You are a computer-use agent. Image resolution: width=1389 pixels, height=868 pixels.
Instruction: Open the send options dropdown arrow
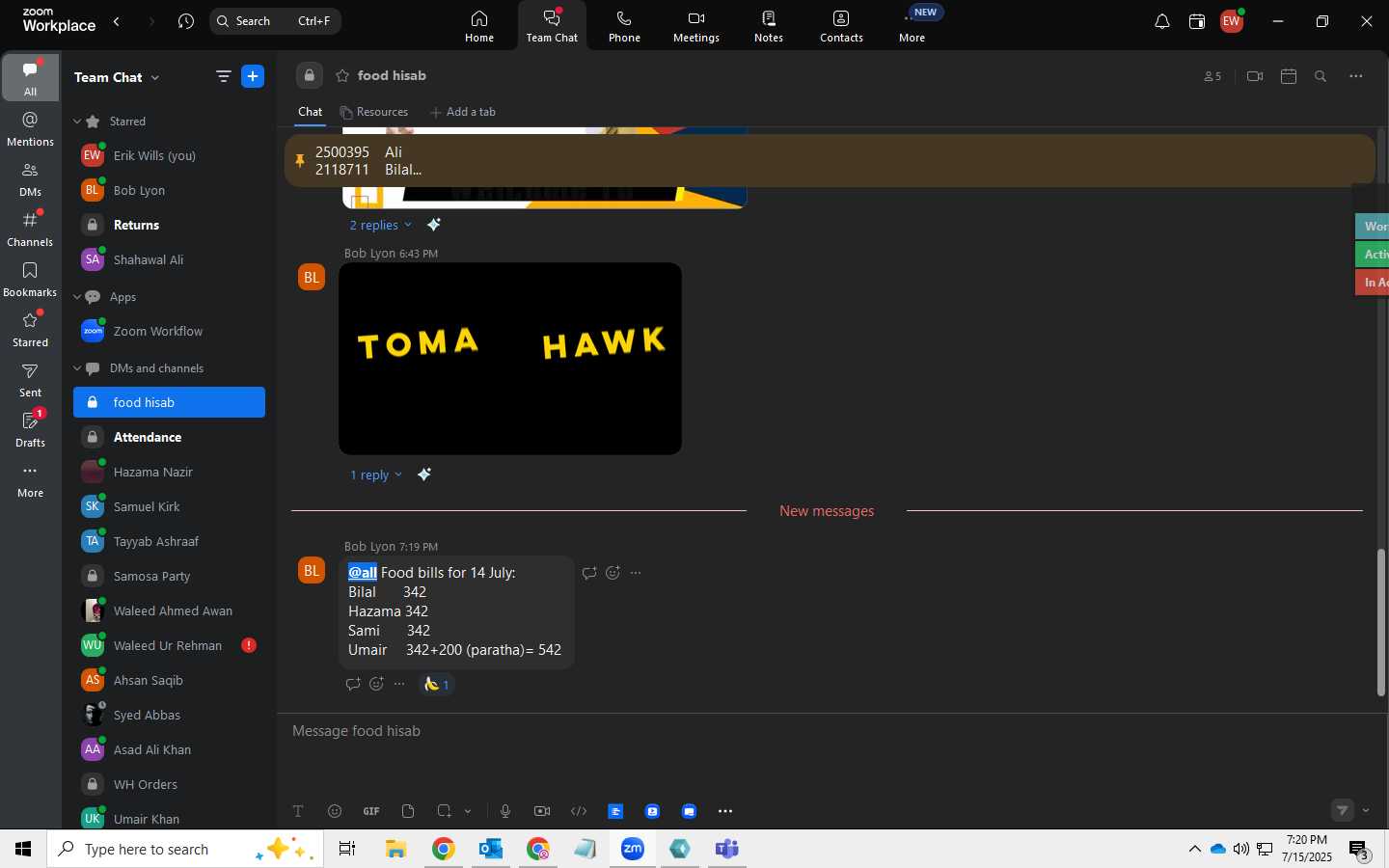(1366, 810)
